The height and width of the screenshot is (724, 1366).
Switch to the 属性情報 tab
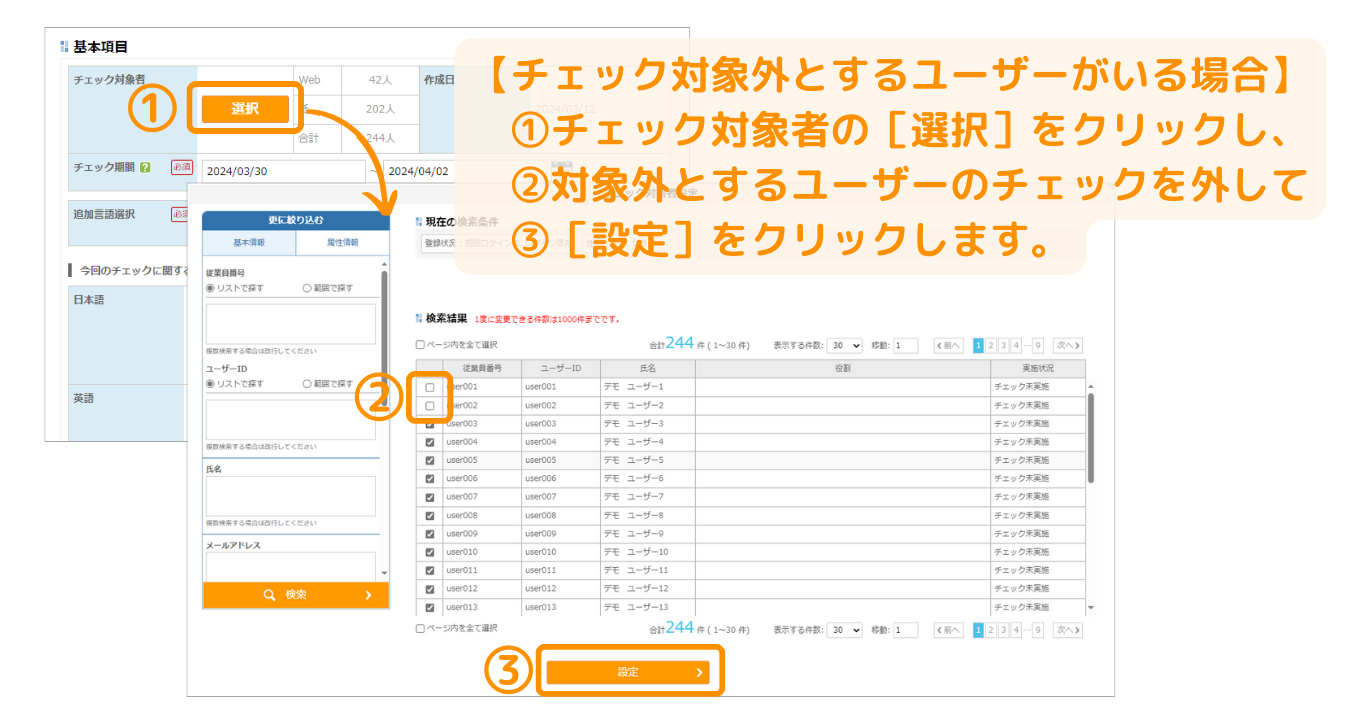click(x=341, y=242)
